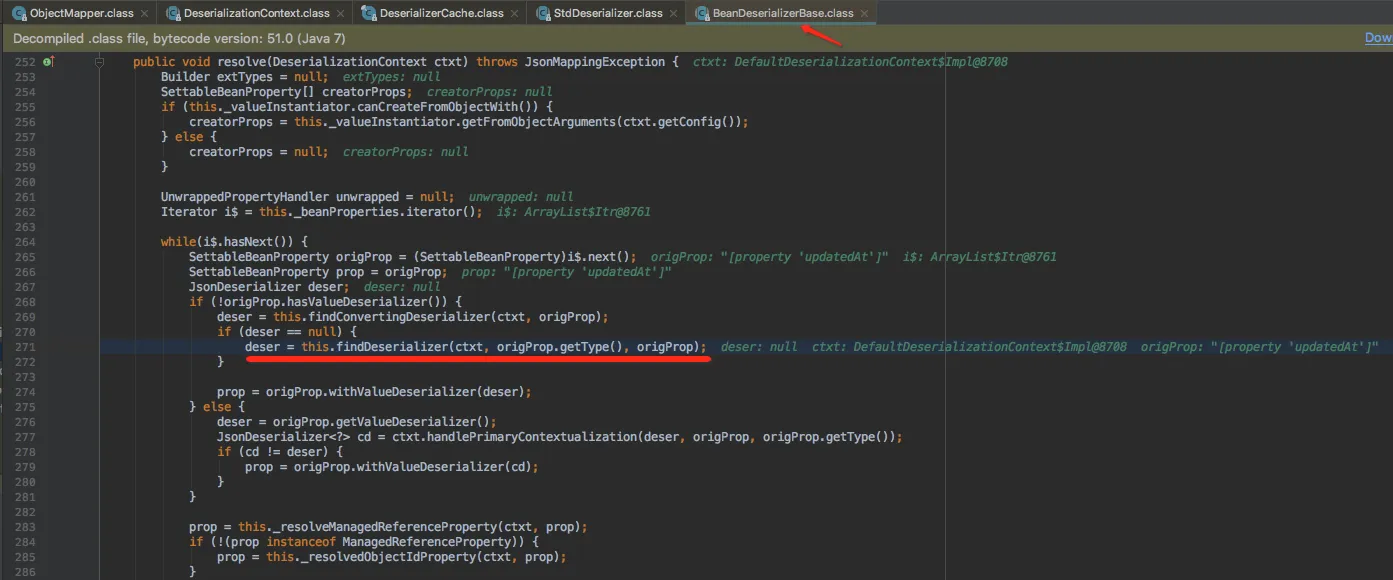Close the DeserializationContext.class tab
The height and width of the screenshot is (580, 1393).
pyautogui.click(x=340, y=14)
